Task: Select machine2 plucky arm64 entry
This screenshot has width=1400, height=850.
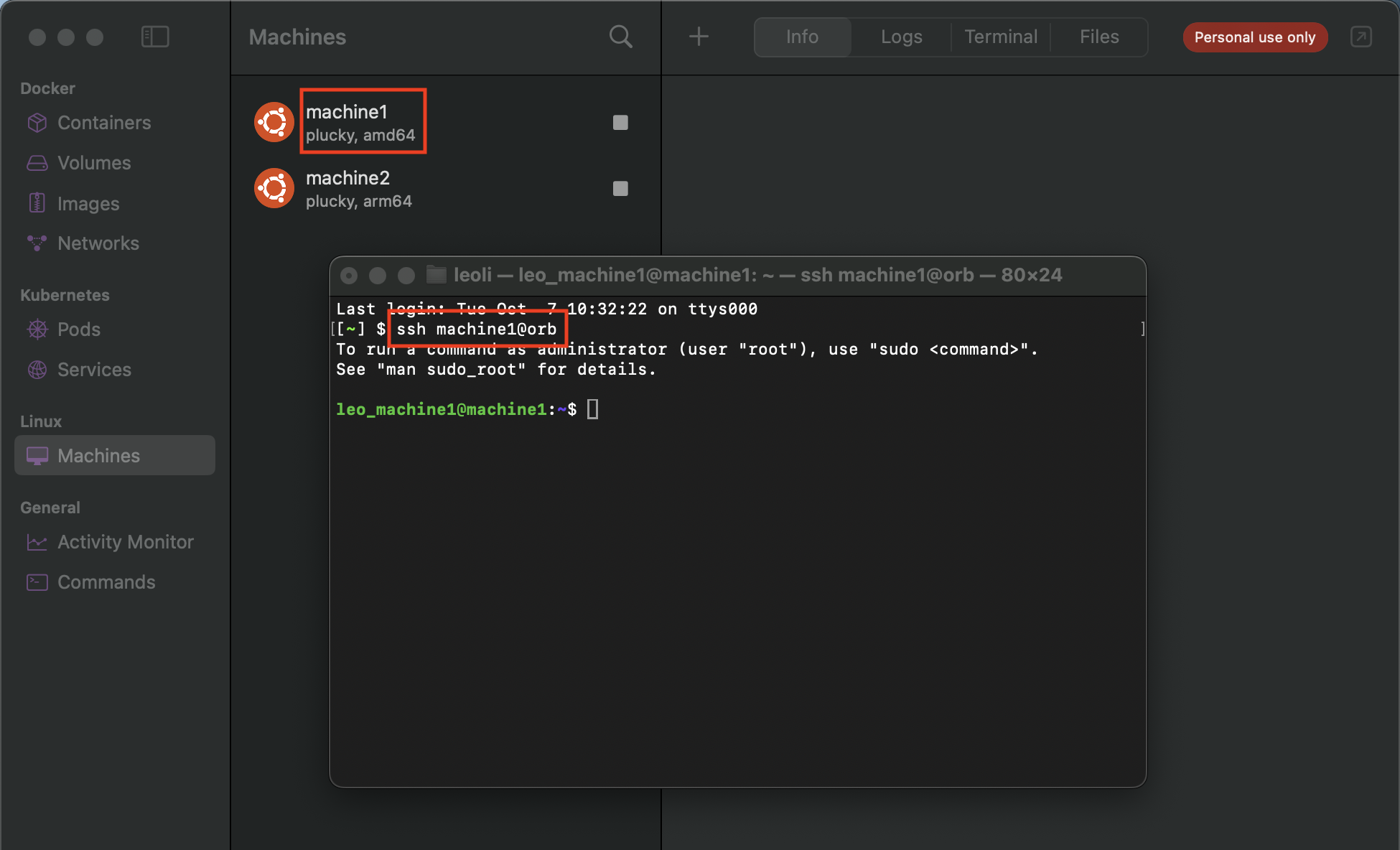Action: pyautogui.click(x=359, y=189)
